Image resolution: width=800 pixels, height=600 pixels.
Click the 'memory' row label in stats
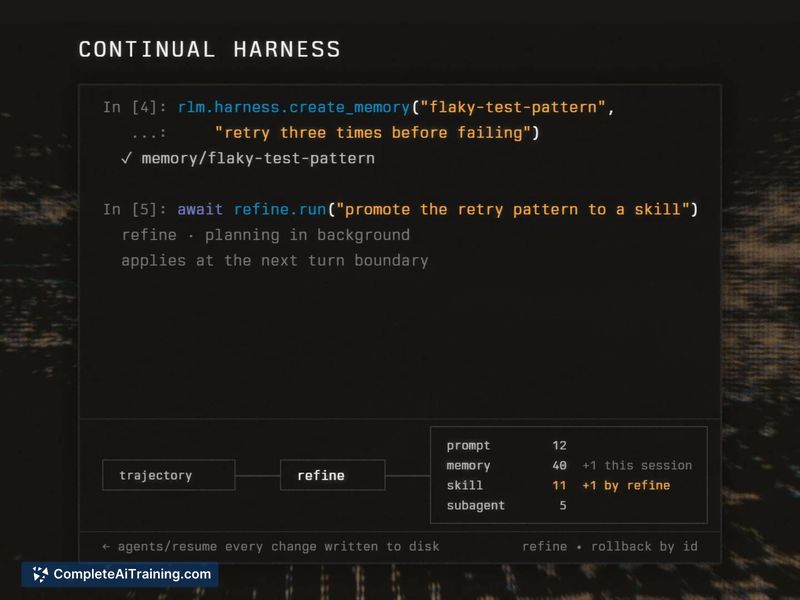tap(468, 465)
